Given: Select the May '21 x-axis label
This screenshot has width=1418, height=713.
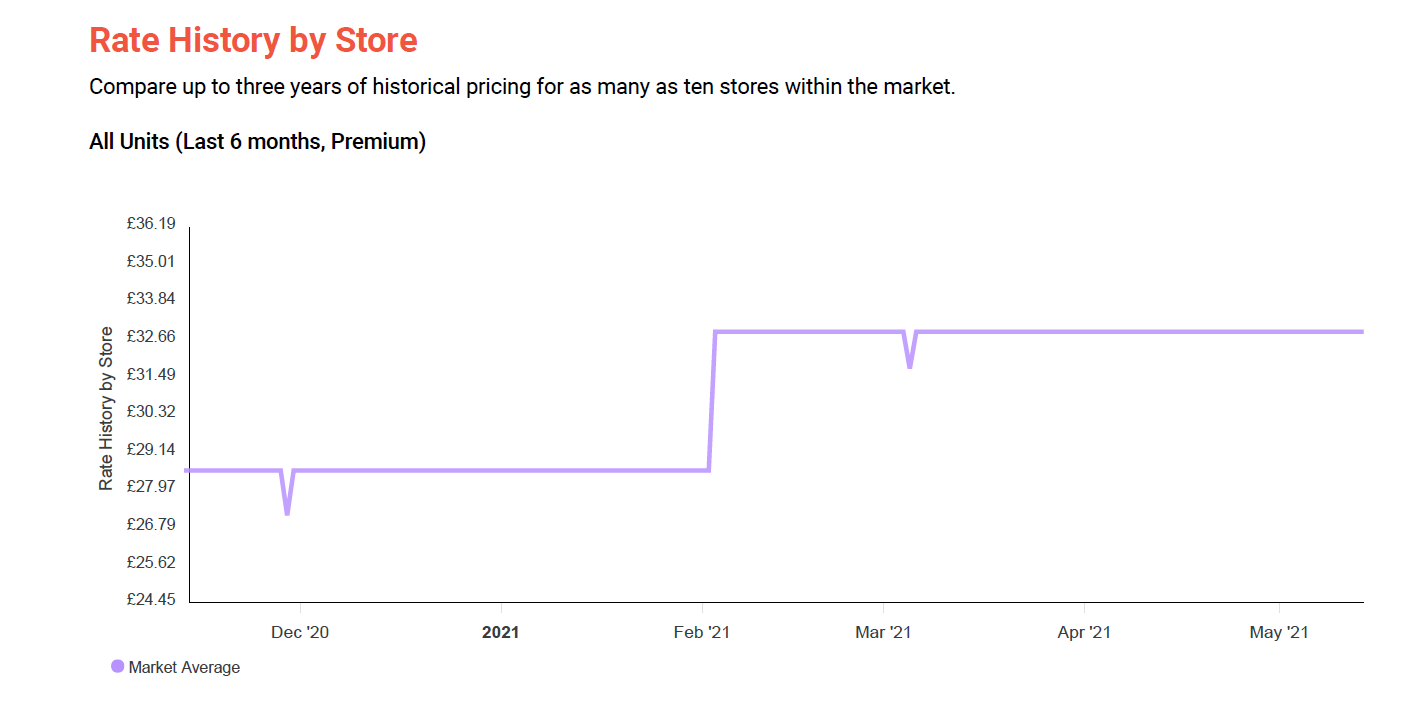Looking at the screenshot, I should [x=1280, y=633].
